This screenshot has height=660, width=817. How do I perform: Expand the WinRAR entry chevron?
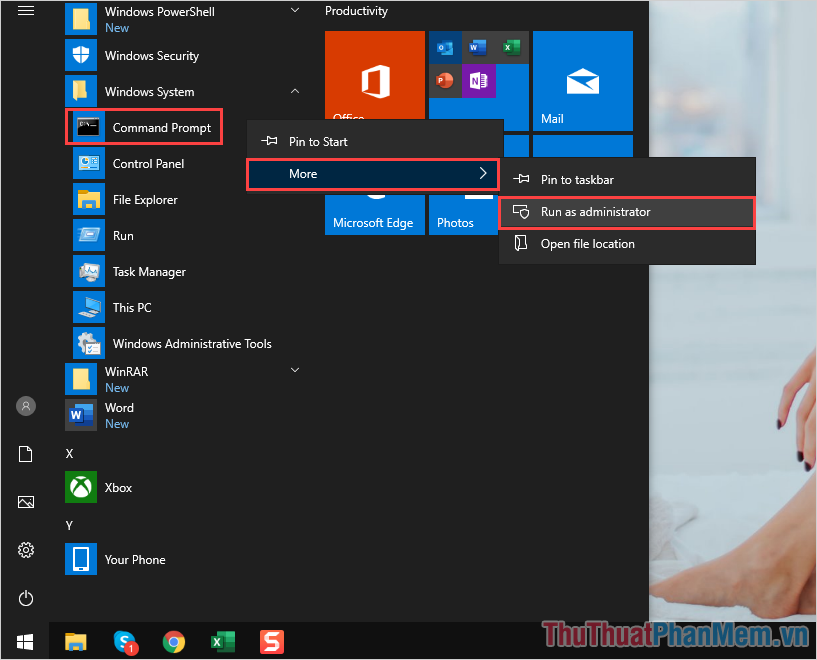pyautogui.click(x=295, y=369)
